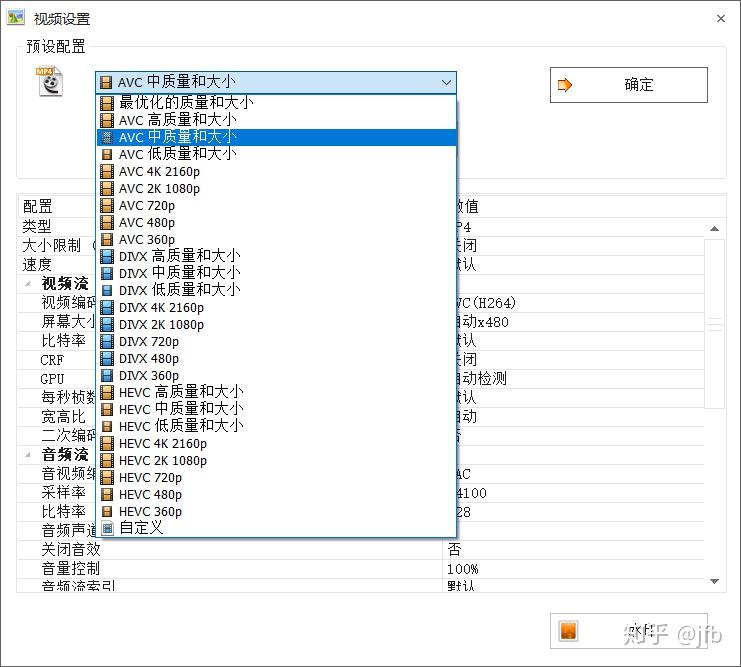
Task: Click scrollbar up arrow in settings table
Action: (x=715, y=229)
